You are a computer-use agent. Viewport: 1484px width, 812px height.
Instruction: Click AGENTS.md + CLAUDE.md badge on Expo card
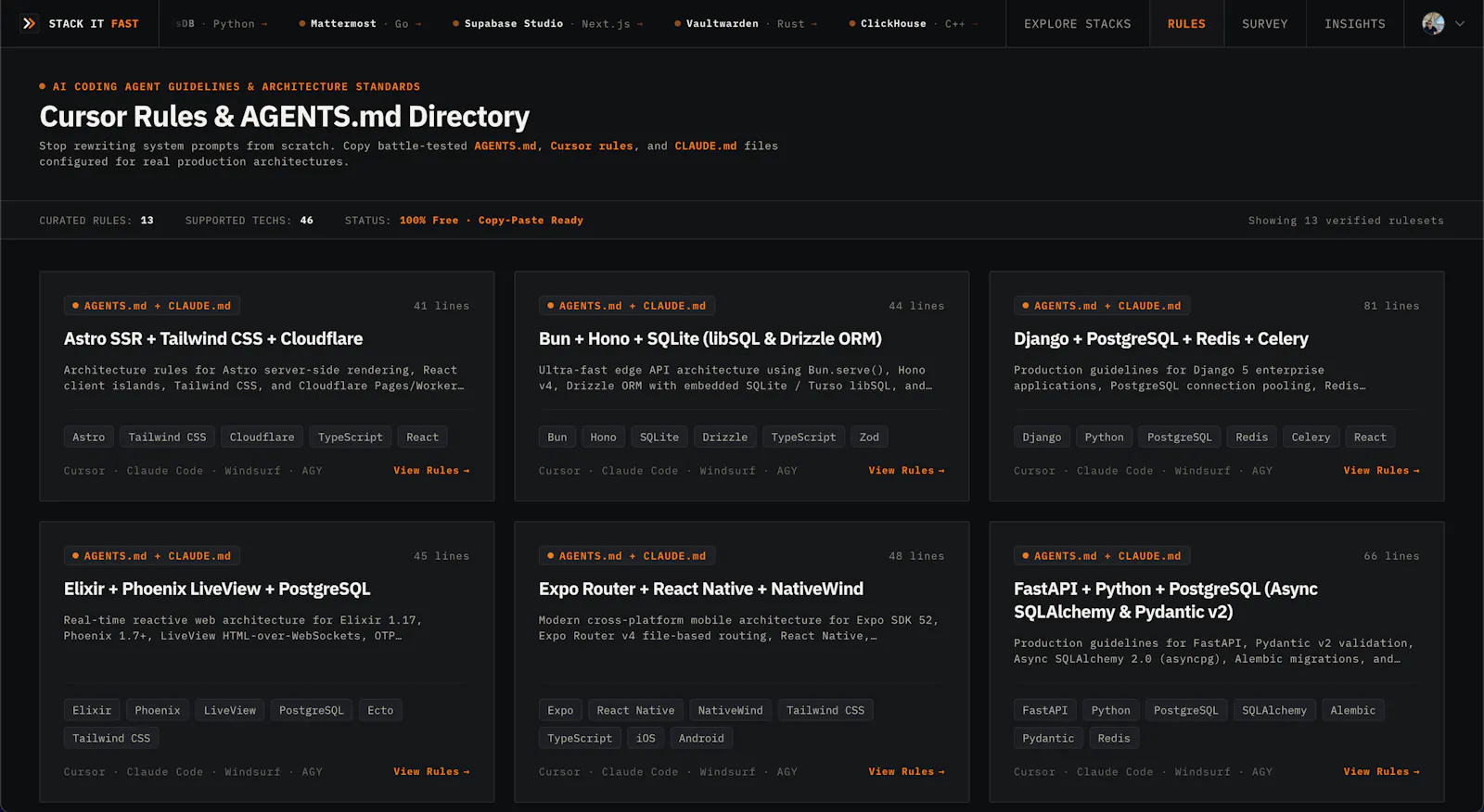627,556
